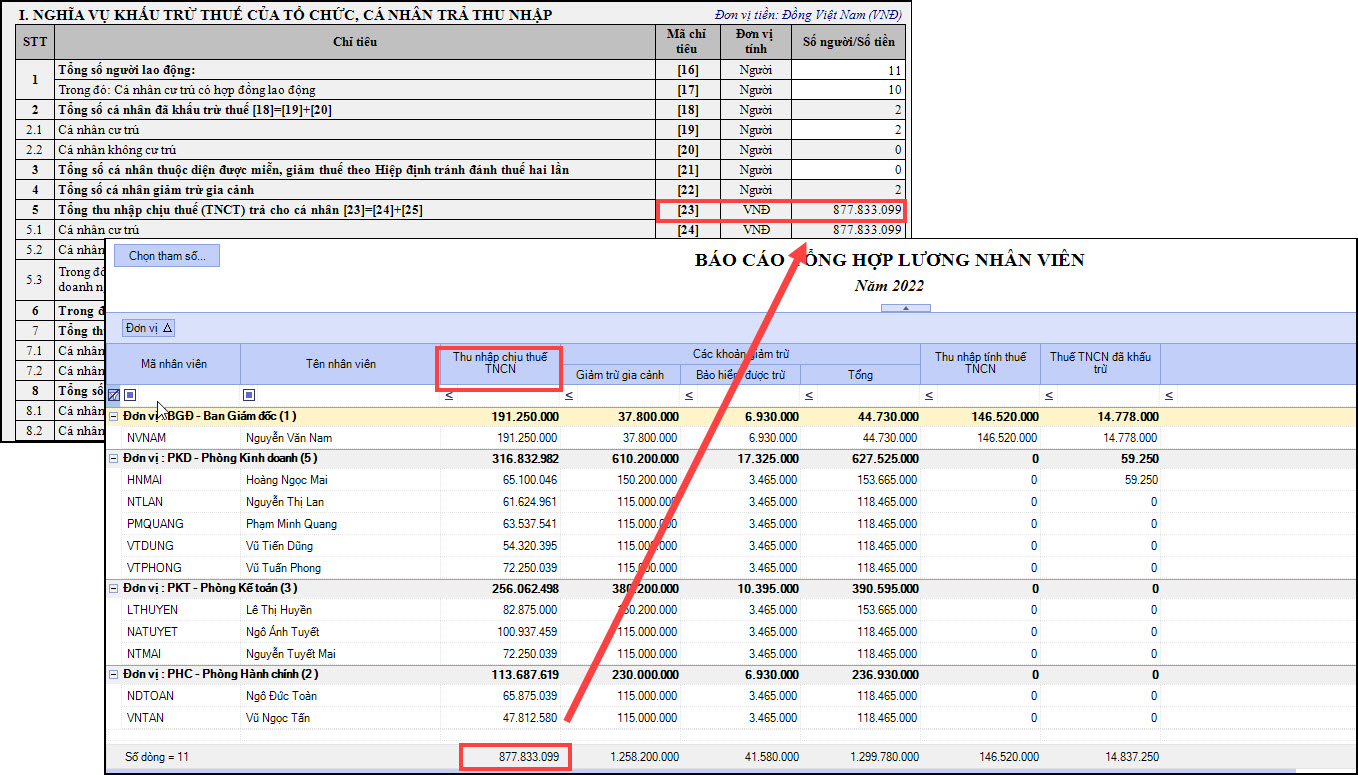Click the ≤ filter icon under Thu nhập chịu thuế TNCN
The image size is (1358, 775).
tap(449, 396)
